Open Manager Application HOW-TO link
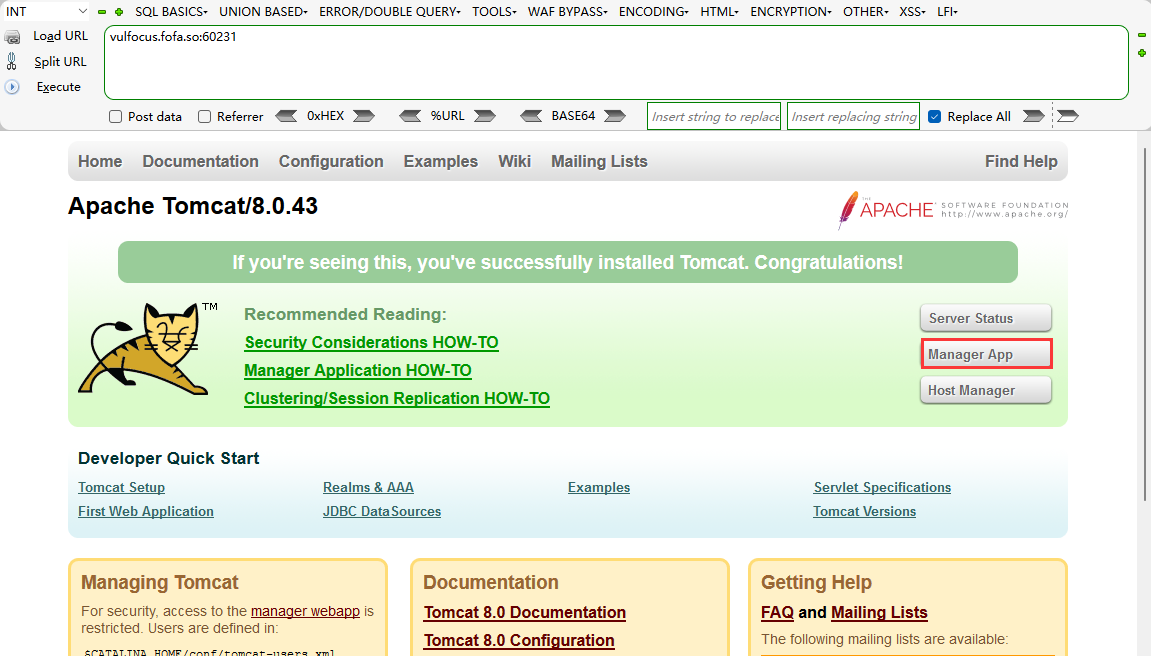Image resolution: width=1151 pixels, height=656 pixels. click(x=357, y=371)
